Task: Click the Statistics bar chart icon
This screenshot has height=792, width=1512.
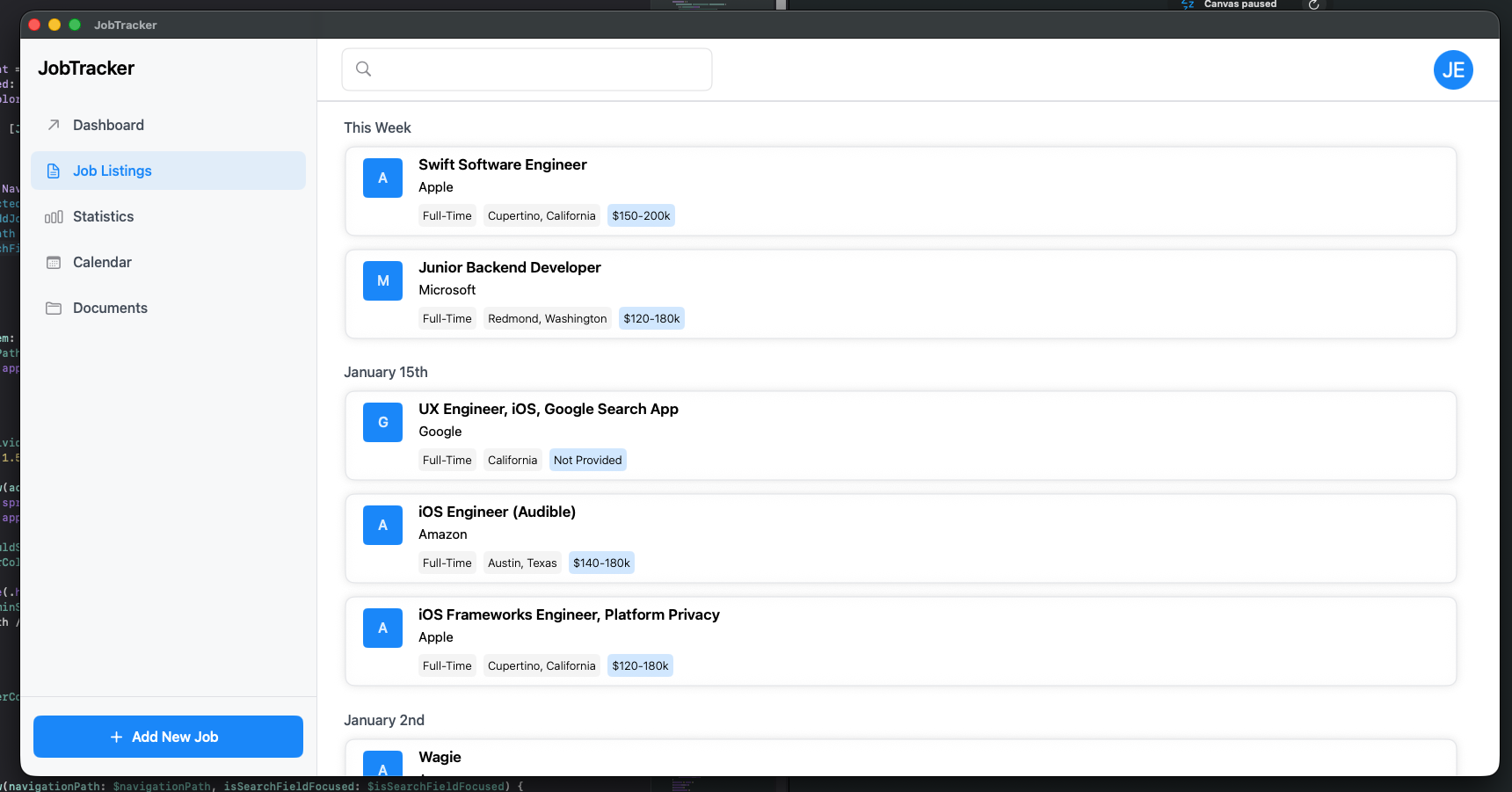Action: click(x=54, y=216)
